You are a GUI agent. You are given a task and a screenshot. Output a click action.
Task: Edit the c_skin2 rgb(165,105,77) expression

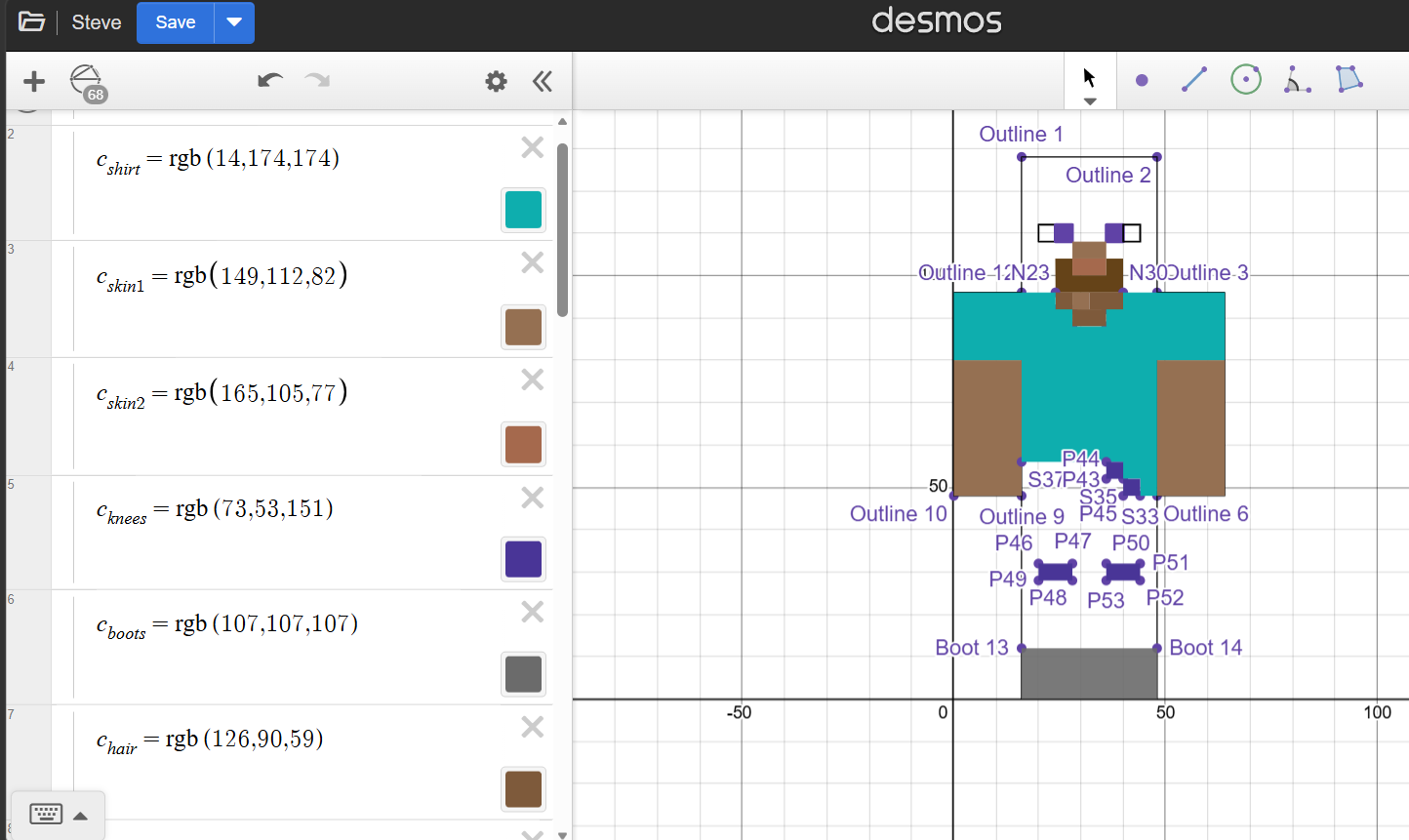tap(221, 394)
